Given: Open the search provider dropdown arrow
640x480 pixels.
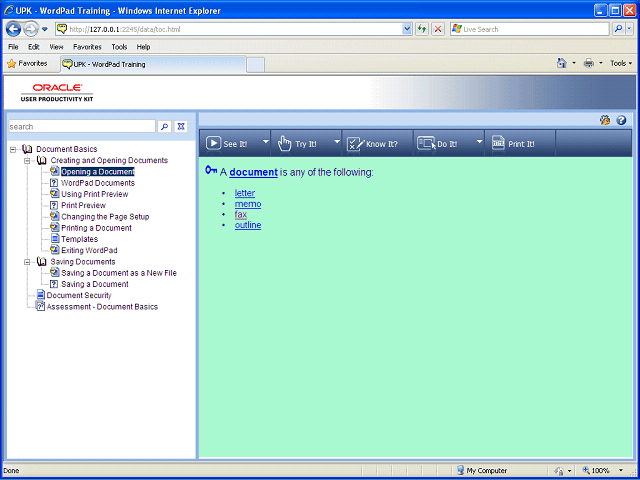Looking at the screenshot, I should pos(629,29).
